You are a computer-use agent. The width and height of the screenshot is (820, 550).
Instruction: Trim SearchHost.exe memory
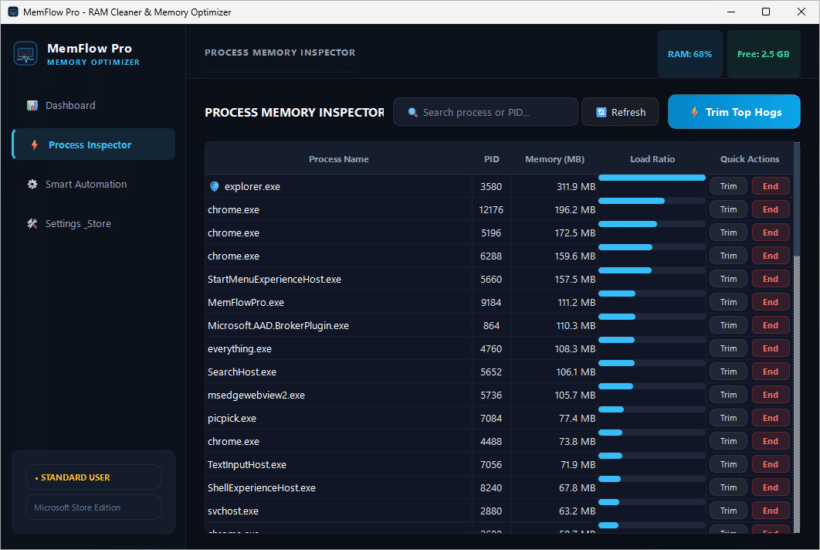[728, 372]
